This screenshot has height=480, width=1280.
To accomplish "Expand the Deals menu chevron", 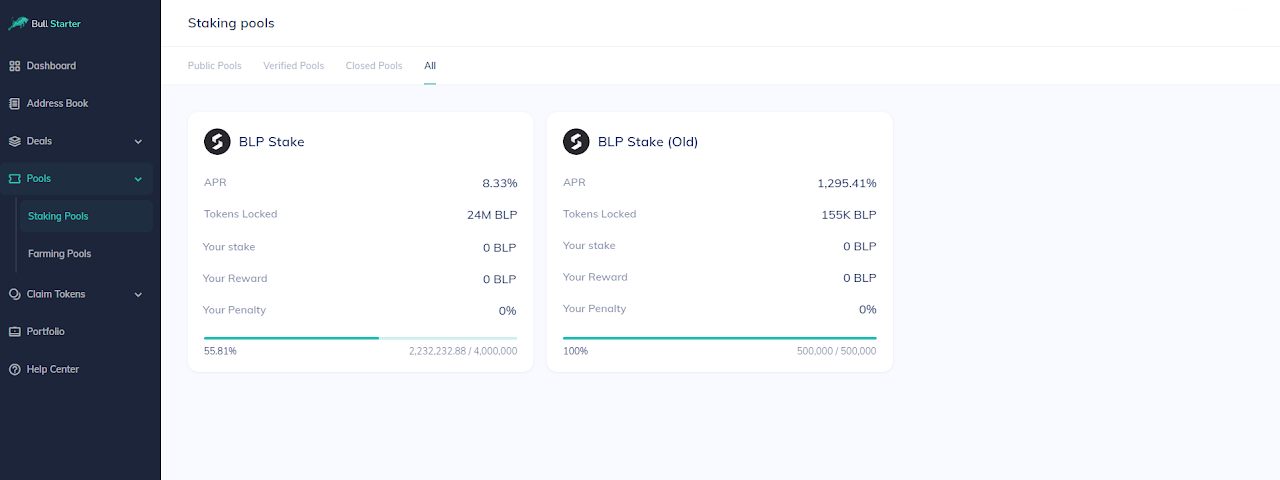I will [x=138, y=142].
